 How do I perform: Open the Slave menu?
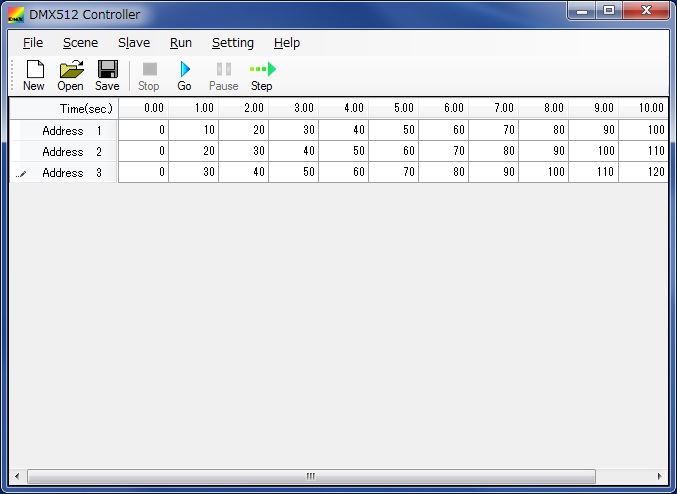[x=134, y=43]
